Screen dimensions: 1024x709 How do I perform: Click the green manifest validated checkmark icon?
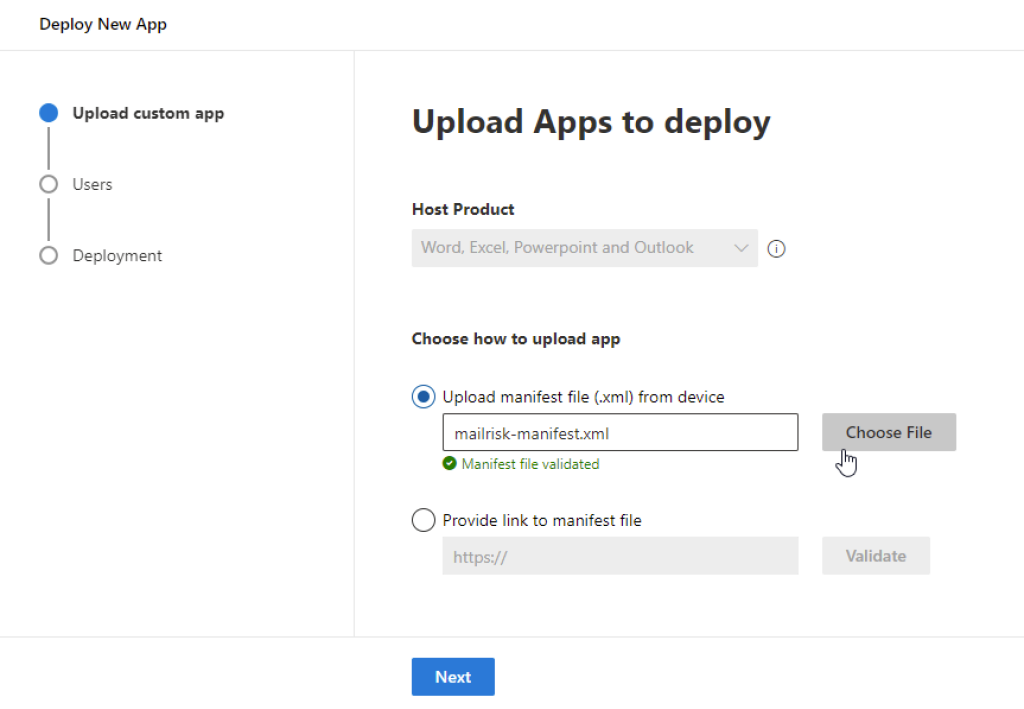tap(450, 464)
